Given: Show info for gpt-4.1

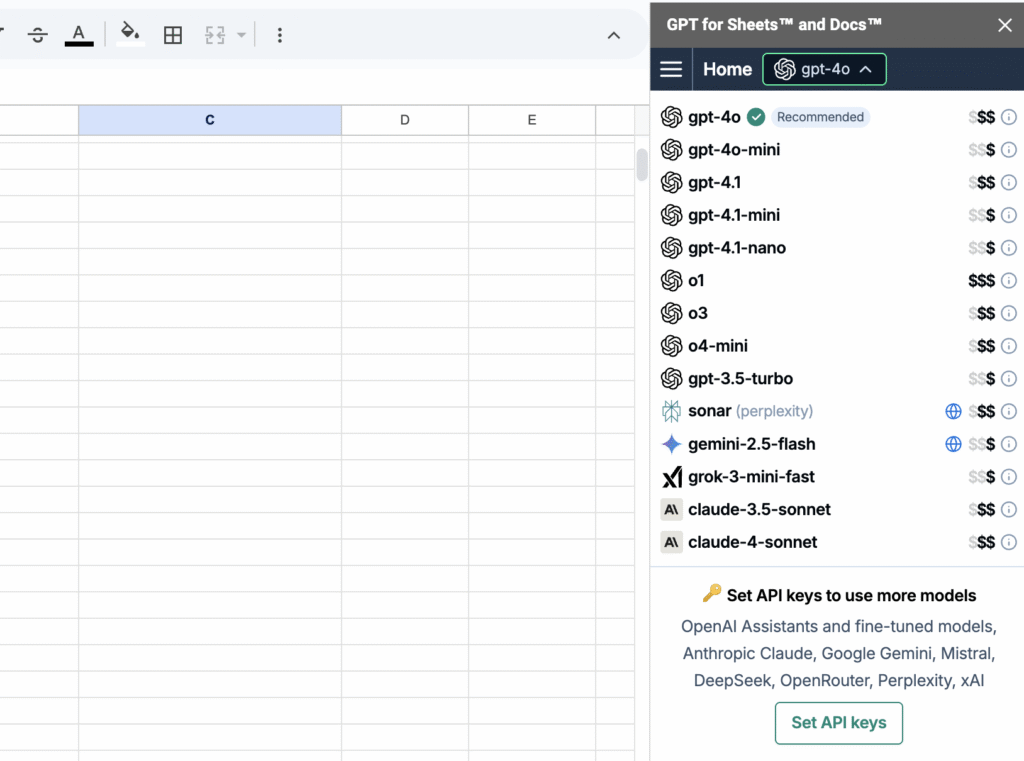Looking at the screenshot, I should click(1008, 182).
